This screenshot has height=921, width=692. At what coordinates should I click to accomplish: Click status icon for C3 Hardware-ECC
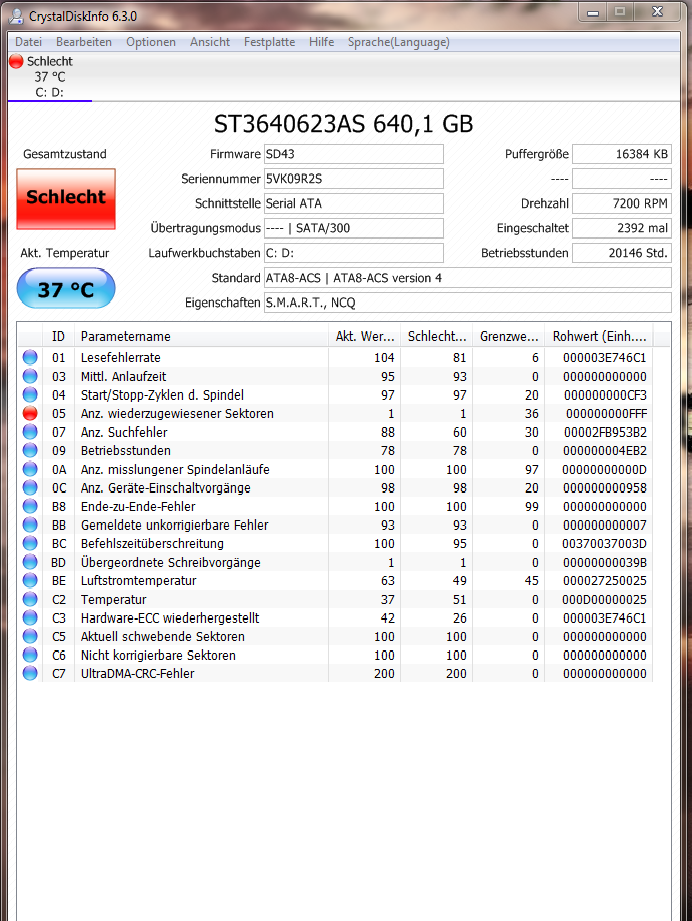tap(30, 618)
